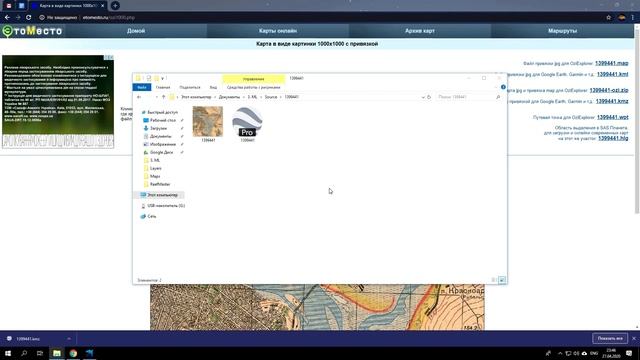Open Документы in the navigation pane

(158, 136)
